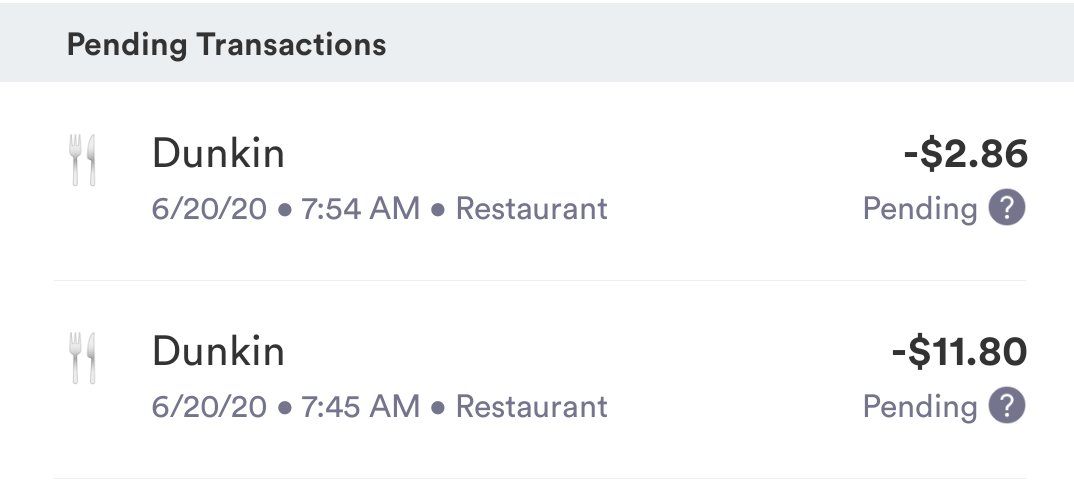Select the -$2.86 amount
This screenshot has height=482, width=1074.
966,154
